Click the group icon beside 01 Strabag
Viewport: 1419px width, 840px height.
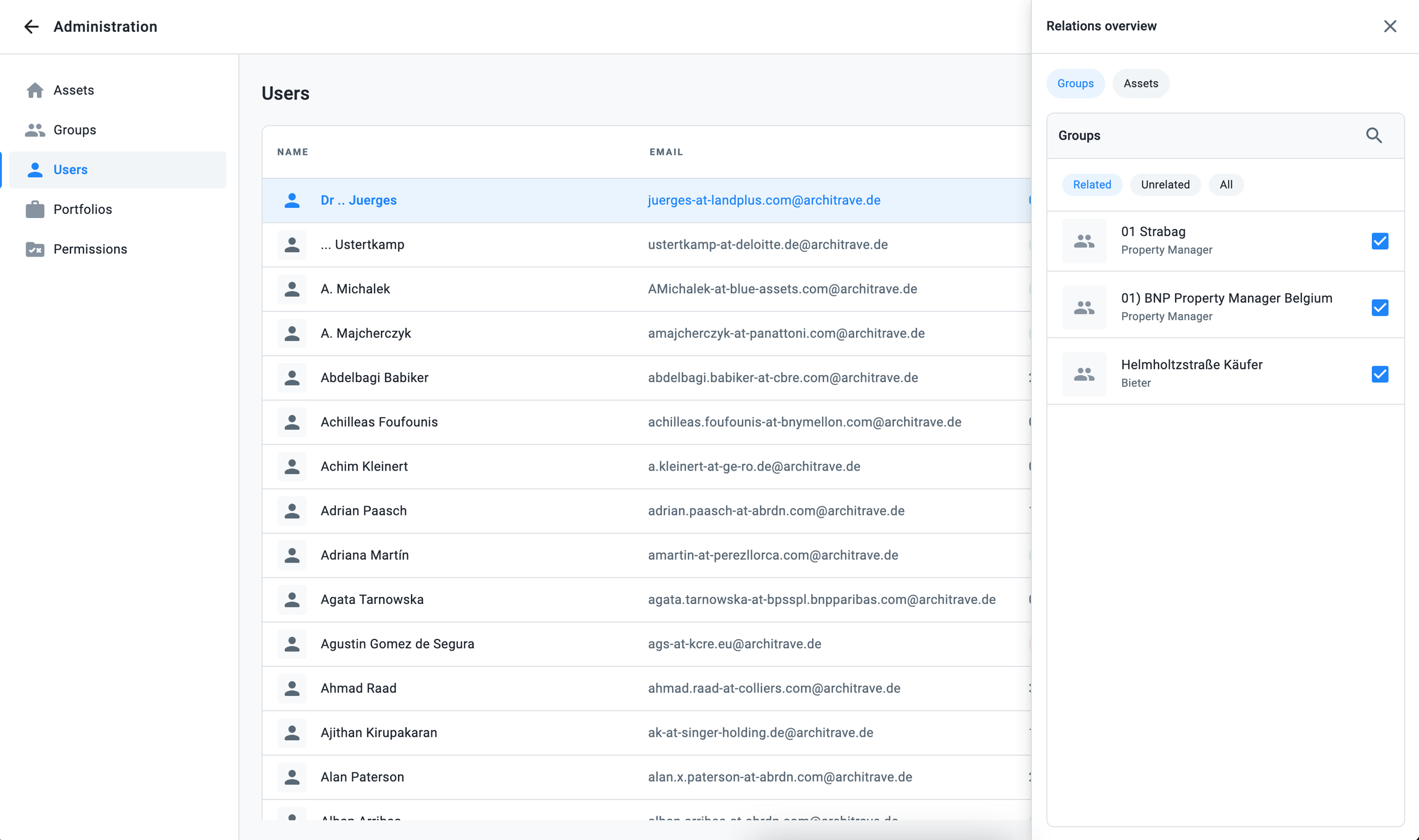(1084, 241)
